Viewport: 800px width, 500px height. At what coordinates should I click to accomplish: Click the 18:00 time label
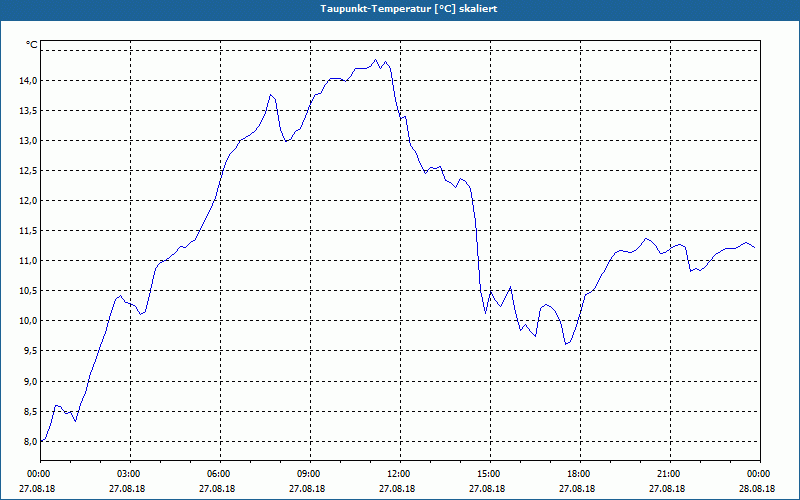coord(581,474)
